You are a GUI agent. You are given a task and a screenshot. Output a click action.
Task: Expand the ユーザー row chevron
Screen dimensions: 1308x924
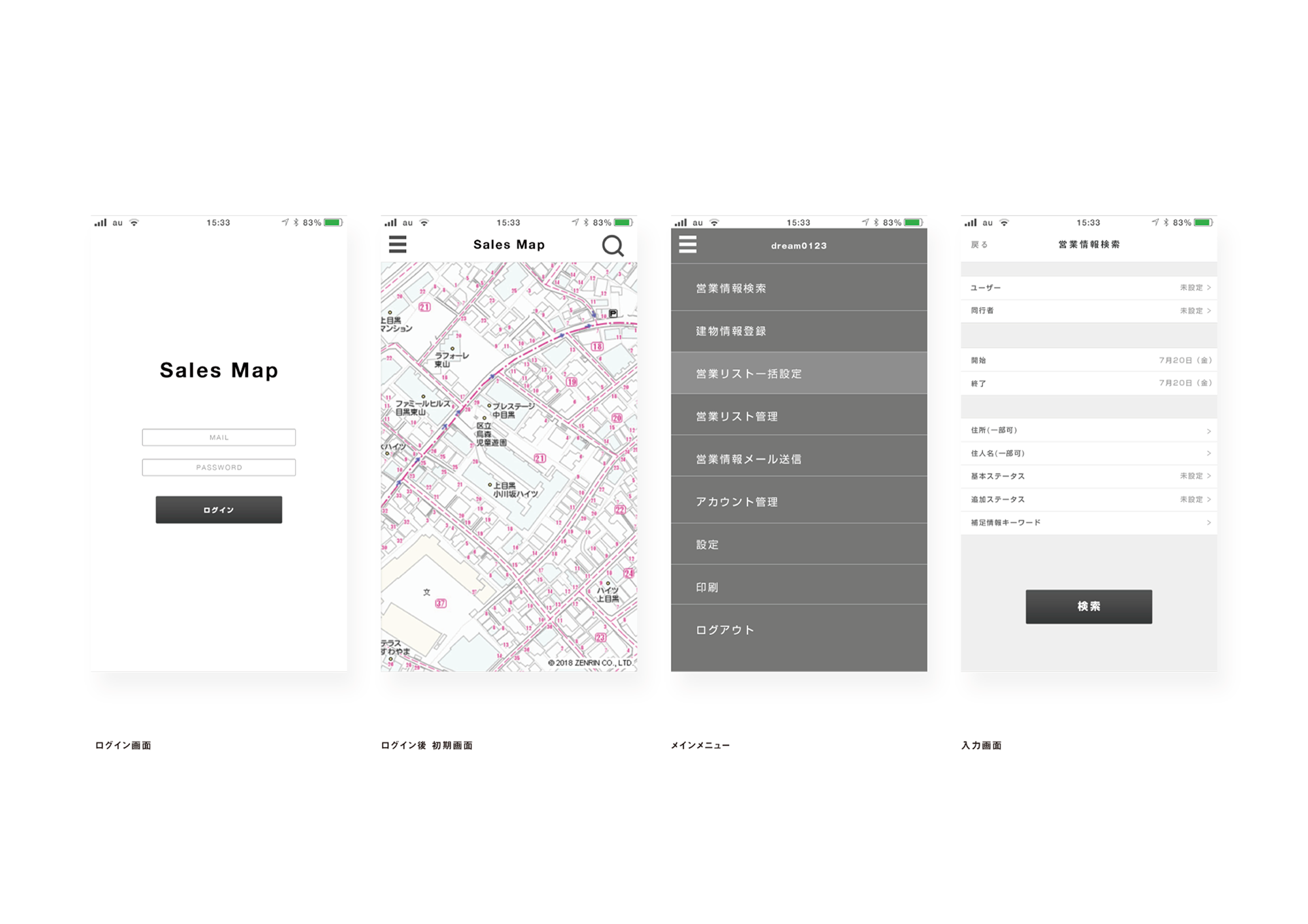[x=1209, y=288]
